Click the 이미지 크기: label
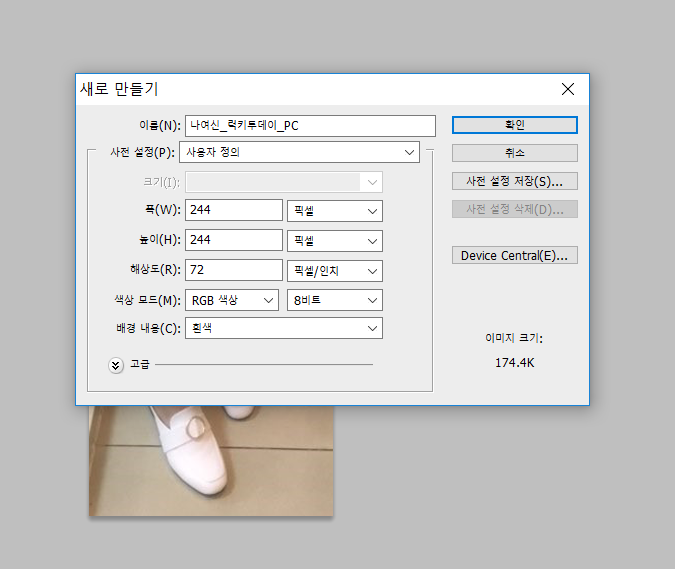Viewport: 675px width, 569px height. coord(514,338)
